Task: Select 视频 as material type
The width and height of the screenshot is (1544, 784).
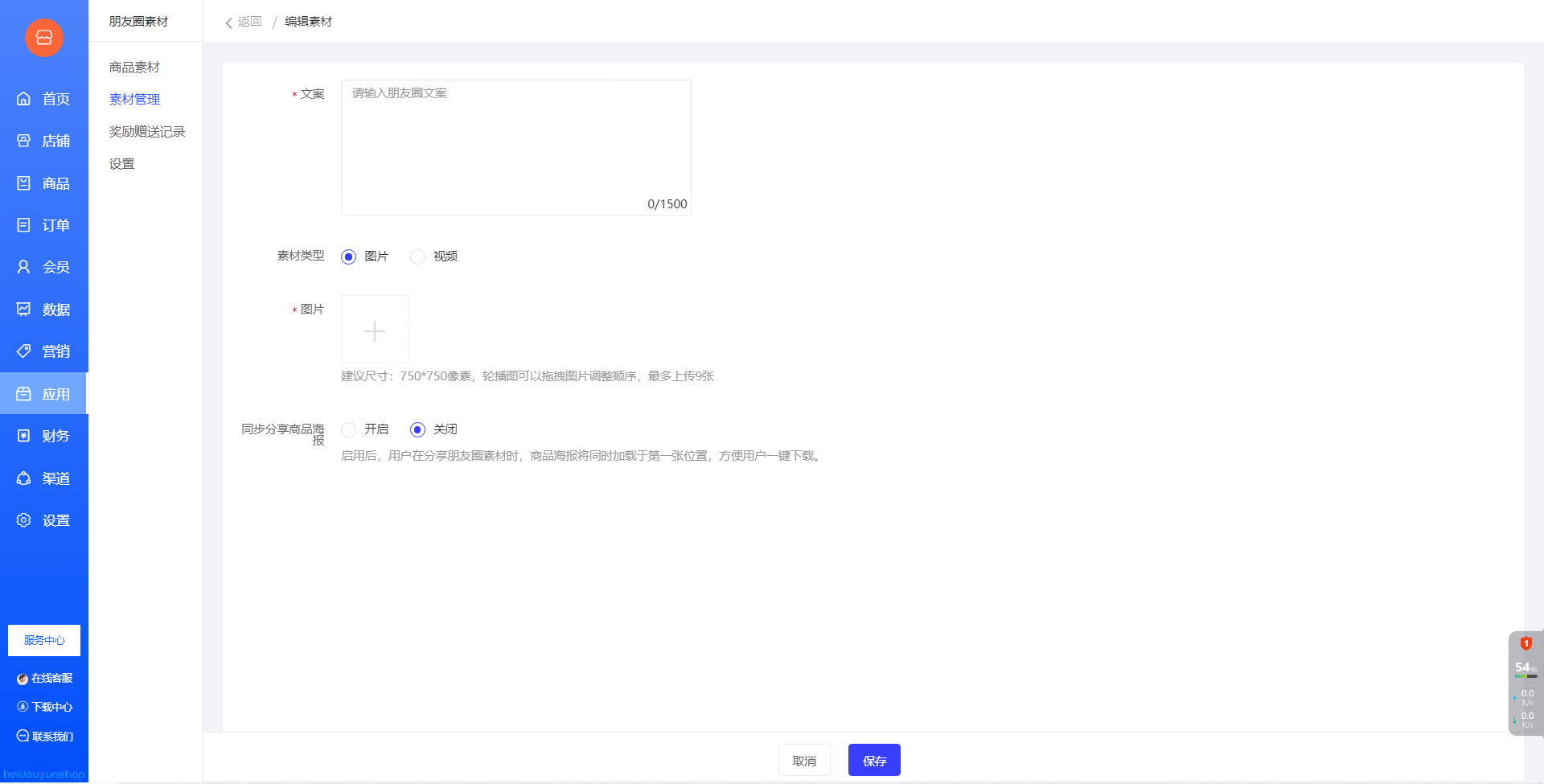Action: pyautogui.click(x=417, y=257)
